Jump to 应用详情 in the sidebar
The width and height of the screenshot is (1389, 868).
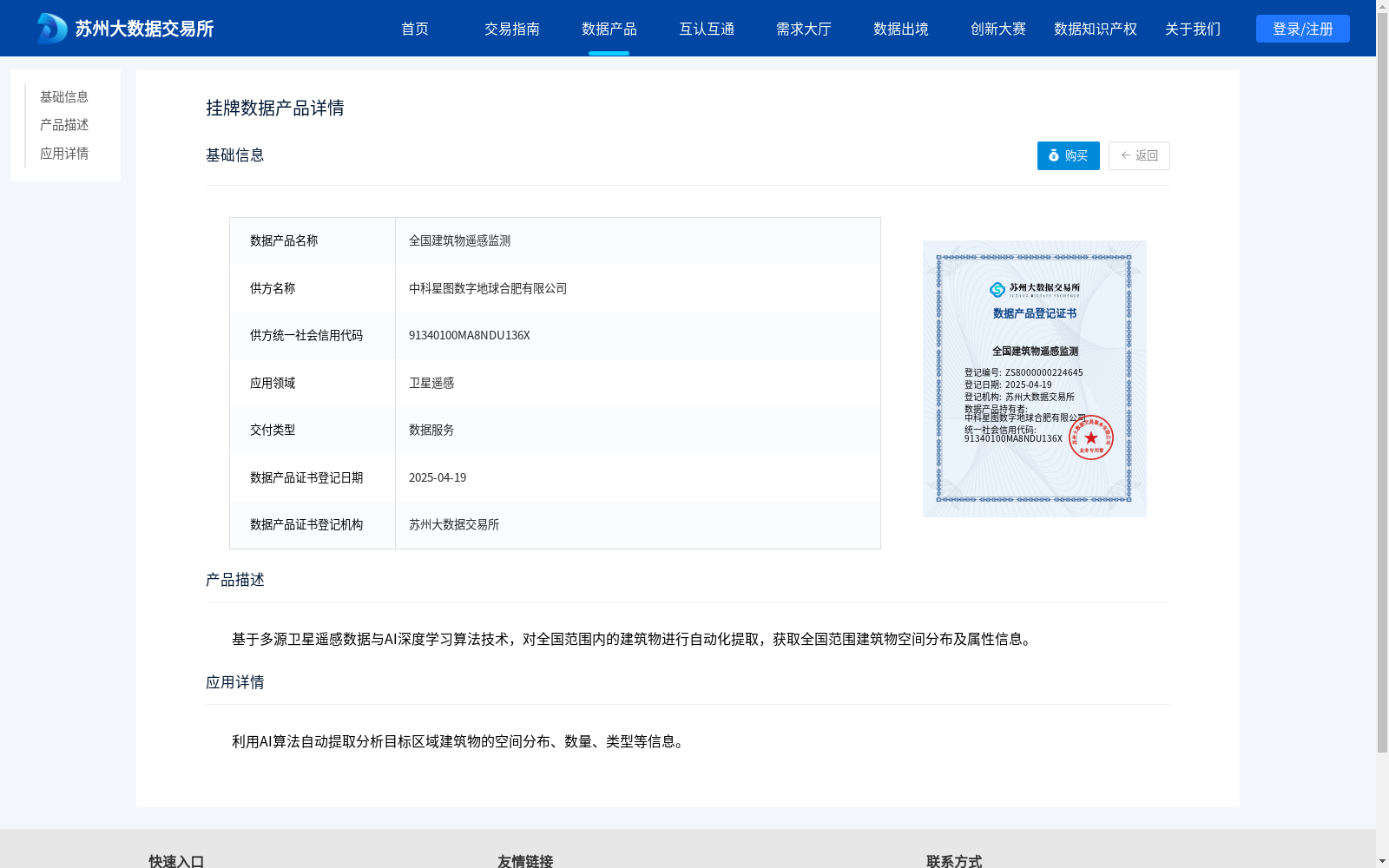(x=64, y=154)
